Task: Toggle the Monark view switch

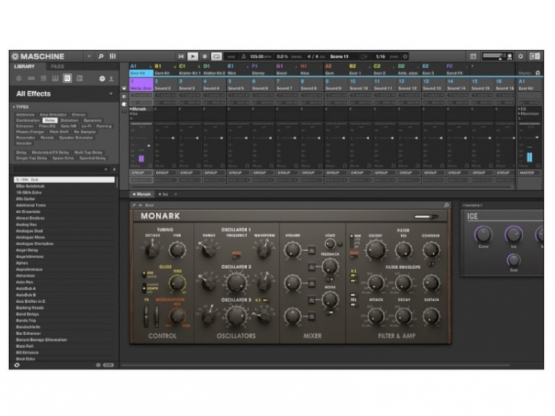Action: [426, 216]
